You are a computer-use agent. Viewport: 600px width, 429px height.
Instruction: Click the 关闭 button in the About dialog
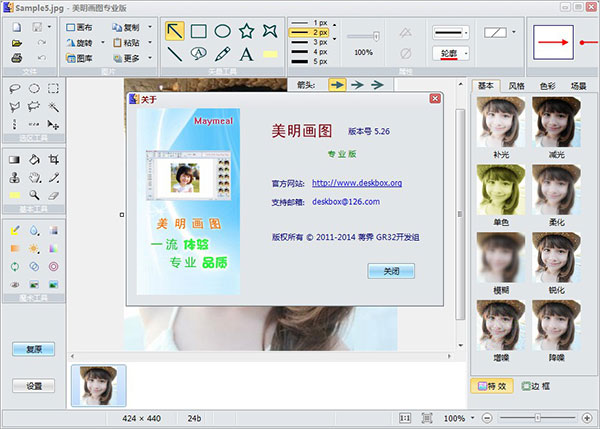coord(389,270)
